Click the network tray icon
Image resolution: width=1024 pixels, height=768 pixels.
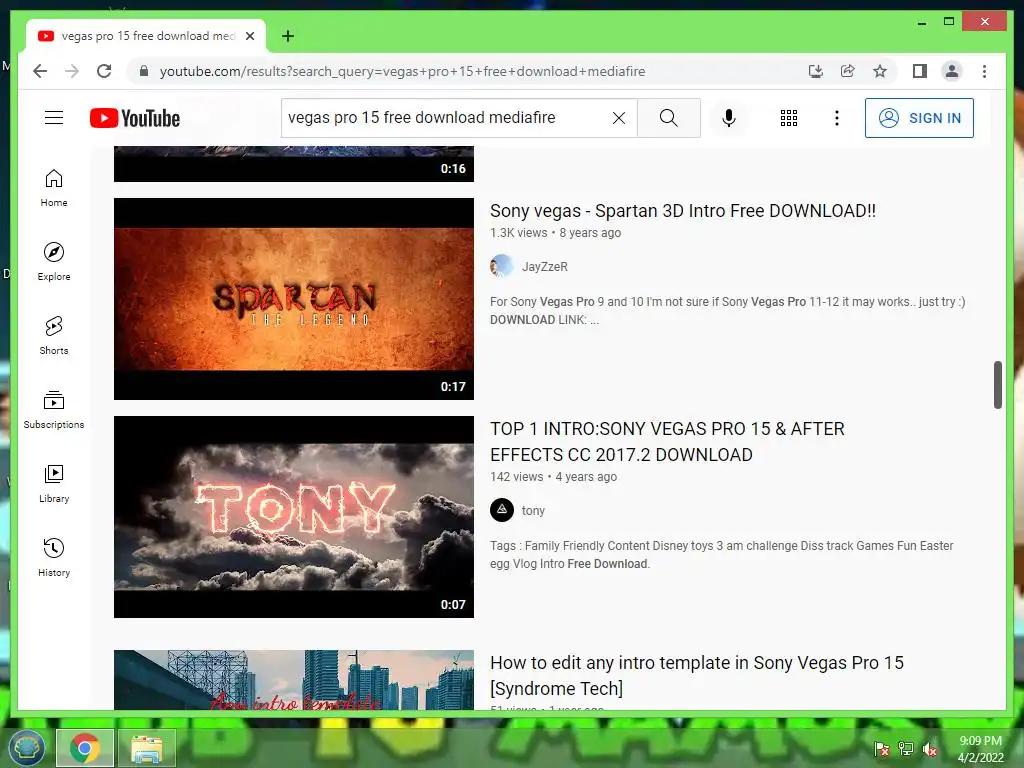(906, 749)
